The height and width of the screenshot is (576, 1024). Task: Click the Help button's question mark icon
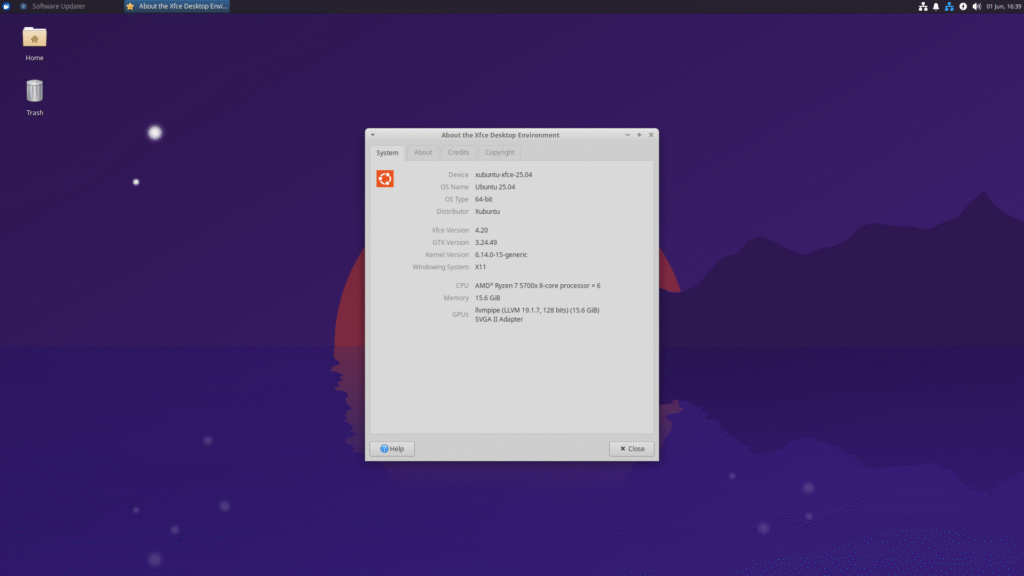tap(384, 449)
